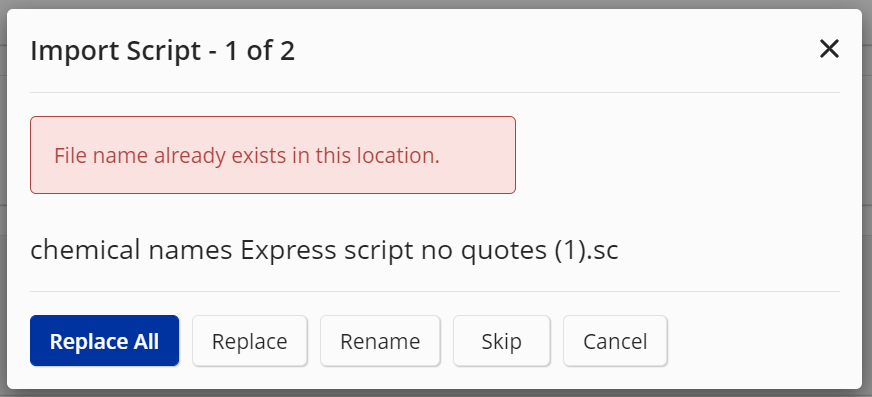Viewport: 872px width, 397px height.
Task: Click the 'File name already exists' message text
Action: [247, 156]
